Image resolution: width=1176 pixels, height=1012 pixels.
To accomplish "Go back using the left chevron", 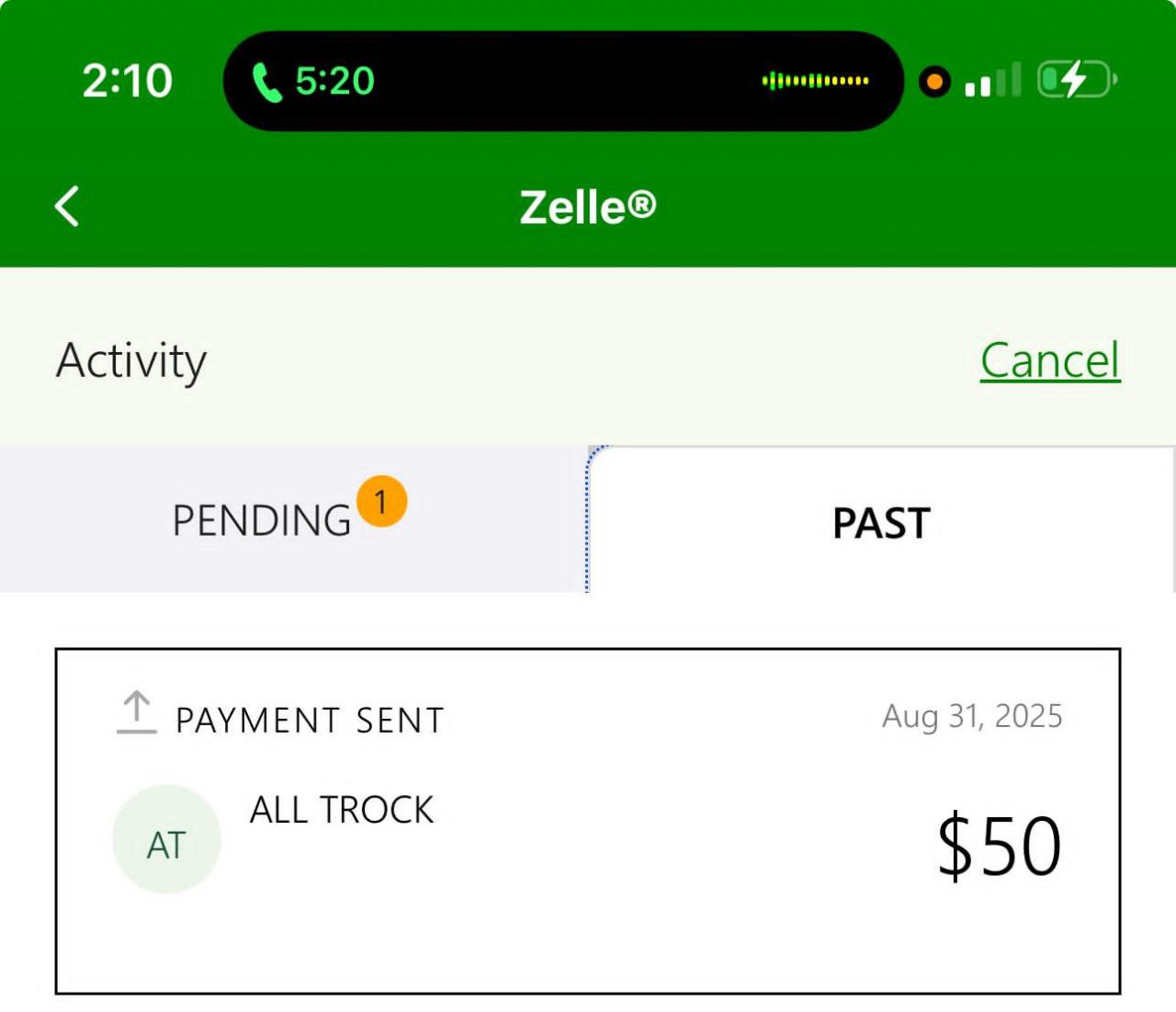I will (67, 206).
